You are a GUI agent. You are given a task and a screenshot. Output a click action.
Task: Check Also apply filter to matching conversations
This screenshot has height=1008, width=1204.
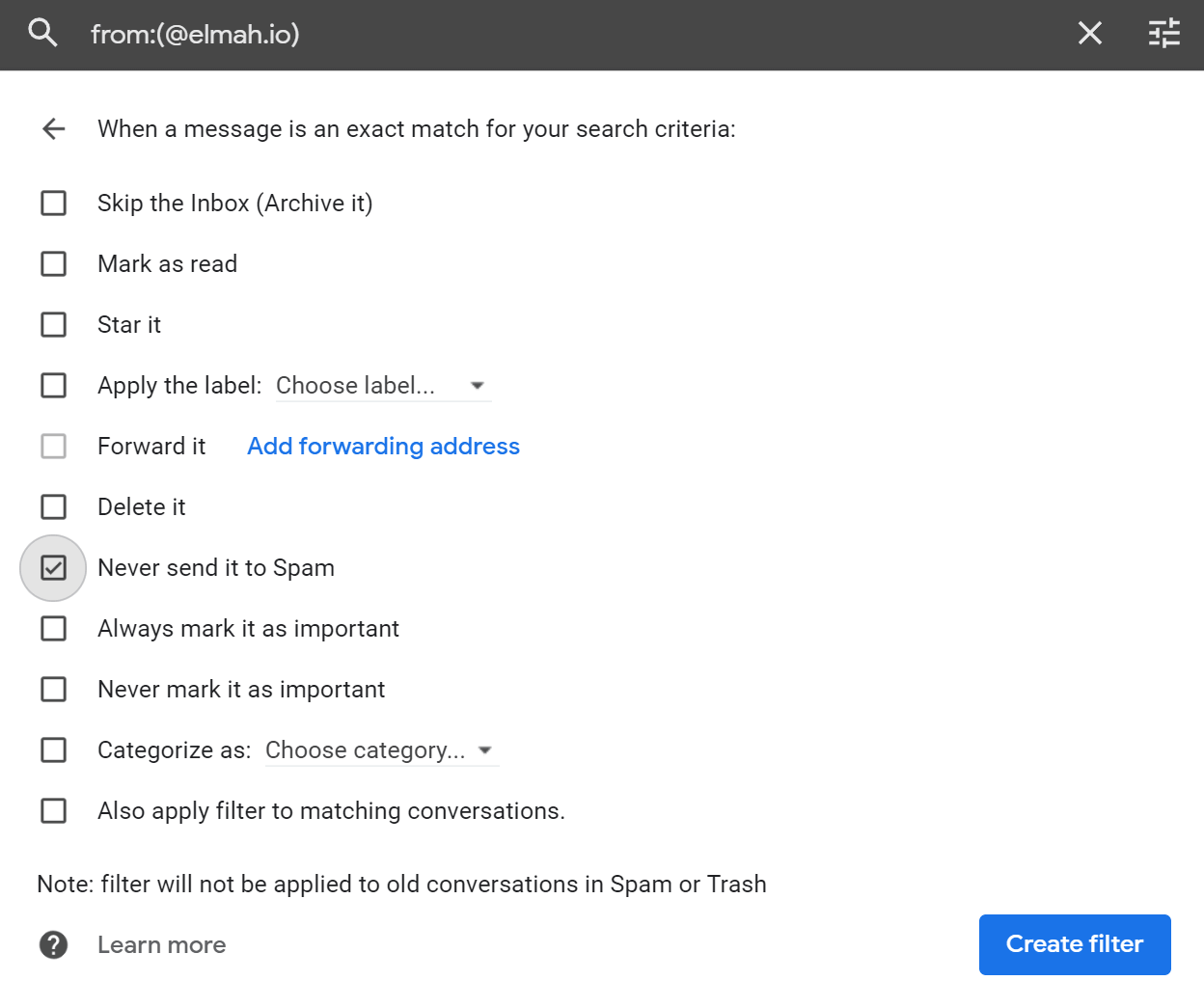click(54, 811)
